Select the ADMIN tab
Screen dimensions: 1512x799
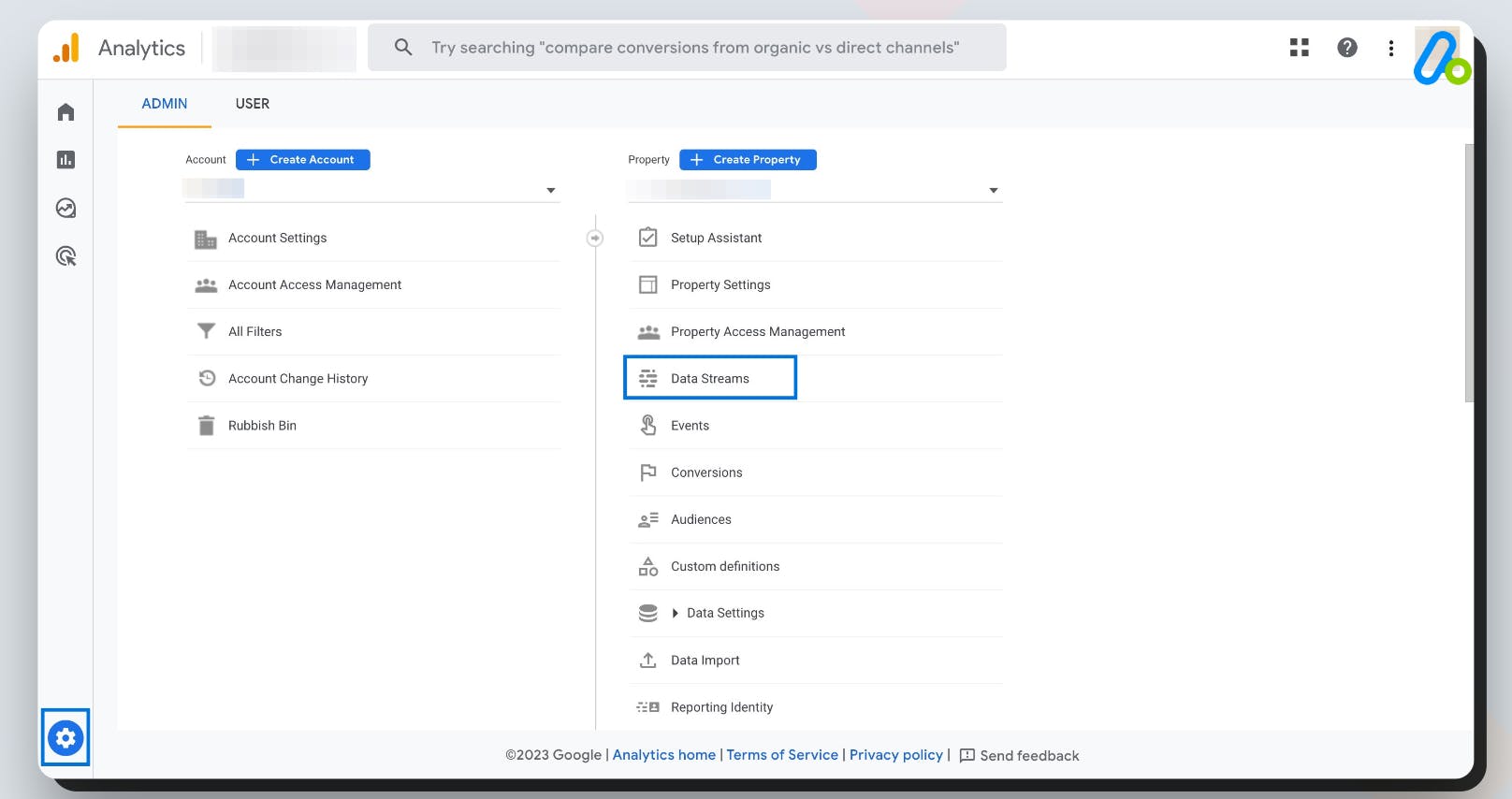pos(165,104)
